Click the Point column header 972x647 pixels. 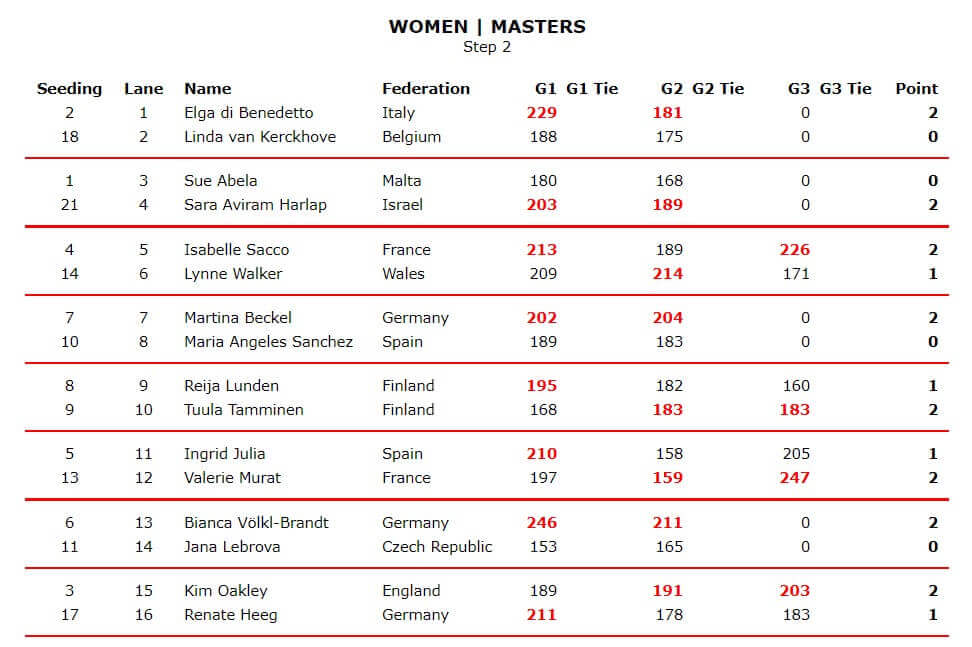916,88
